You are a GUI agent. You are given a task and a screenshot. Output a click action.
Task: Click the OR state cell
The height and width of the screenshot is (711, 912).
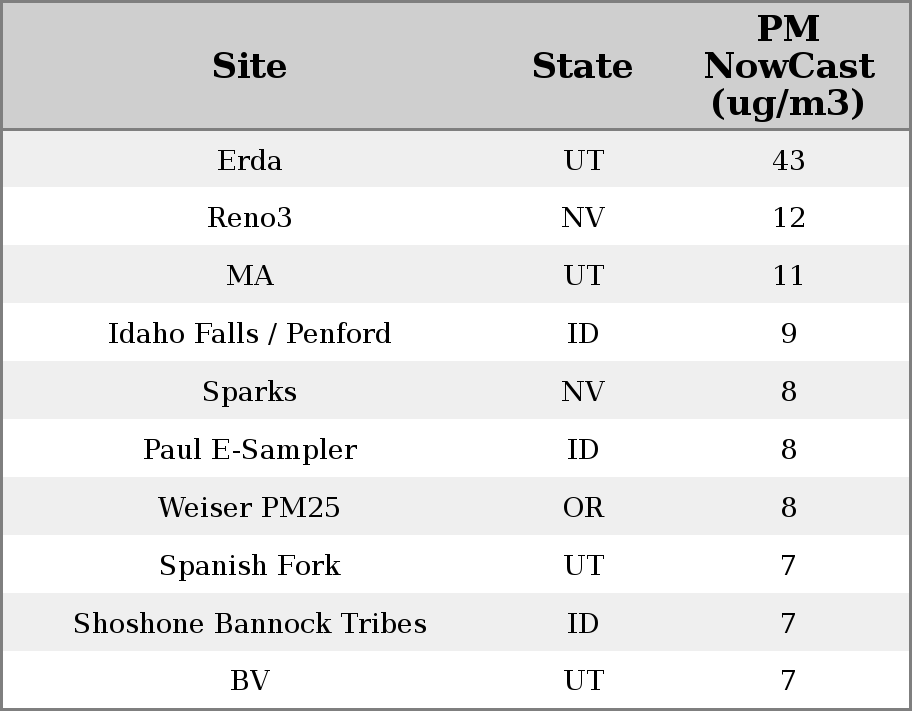(583, 508)
